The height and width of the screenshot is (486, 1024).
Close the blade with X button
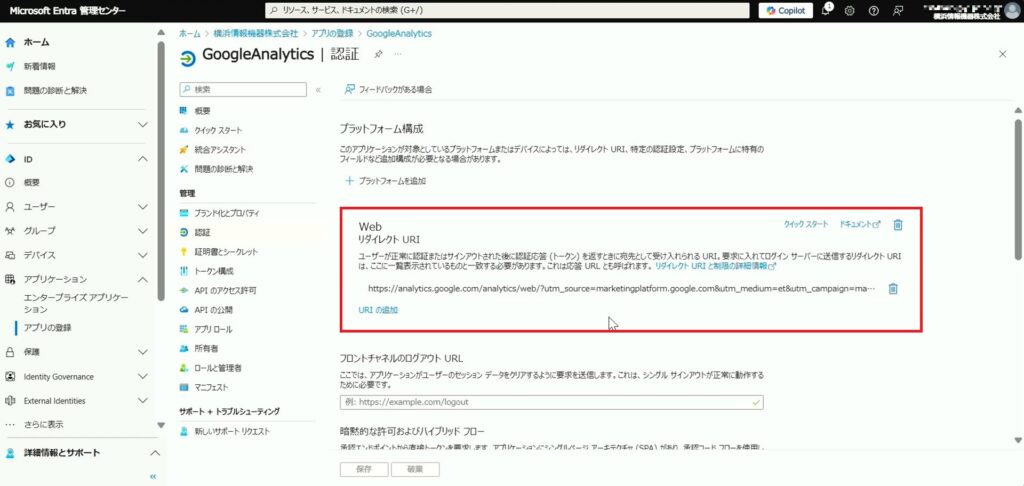[1002, 54]
